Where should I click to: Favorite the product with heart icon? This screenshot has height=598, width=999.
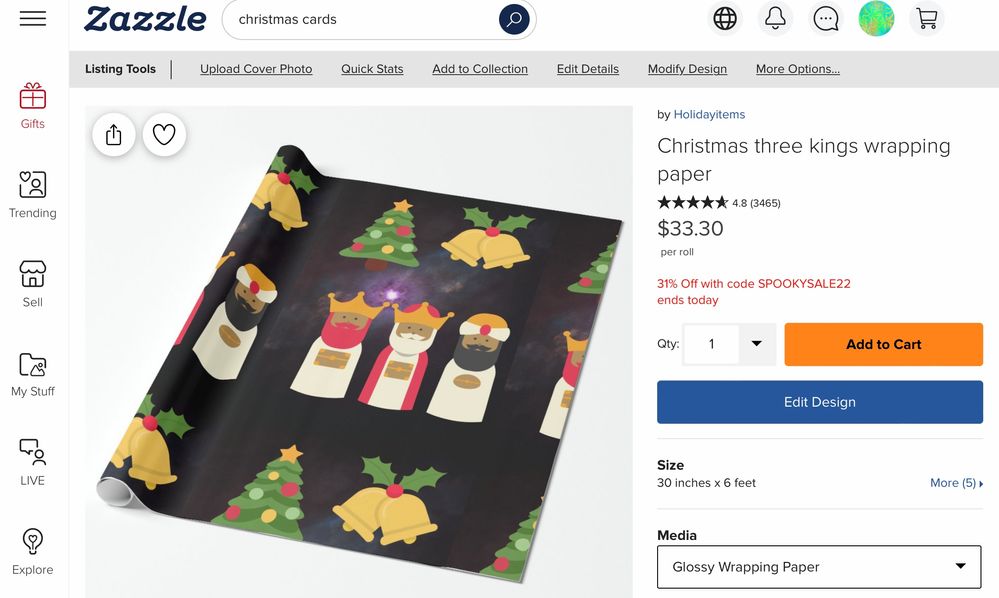pos(164,134)
